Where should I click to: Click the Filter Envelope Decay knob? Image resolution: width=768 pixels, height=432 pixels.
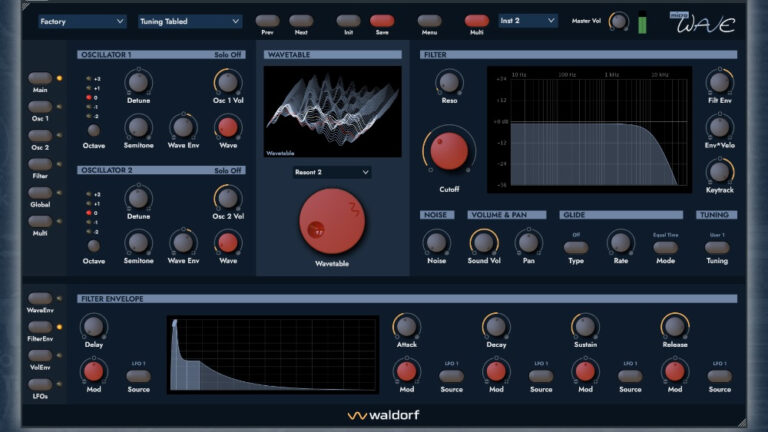pos(496,327)
